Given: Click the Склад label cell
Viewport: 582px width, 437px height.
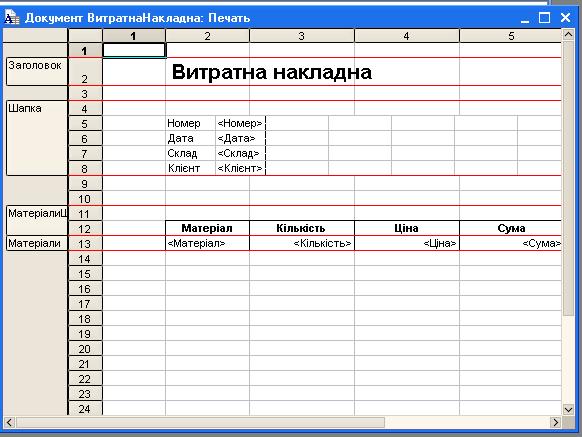Looking at the screenshot, I should click(x=190, y=153).
